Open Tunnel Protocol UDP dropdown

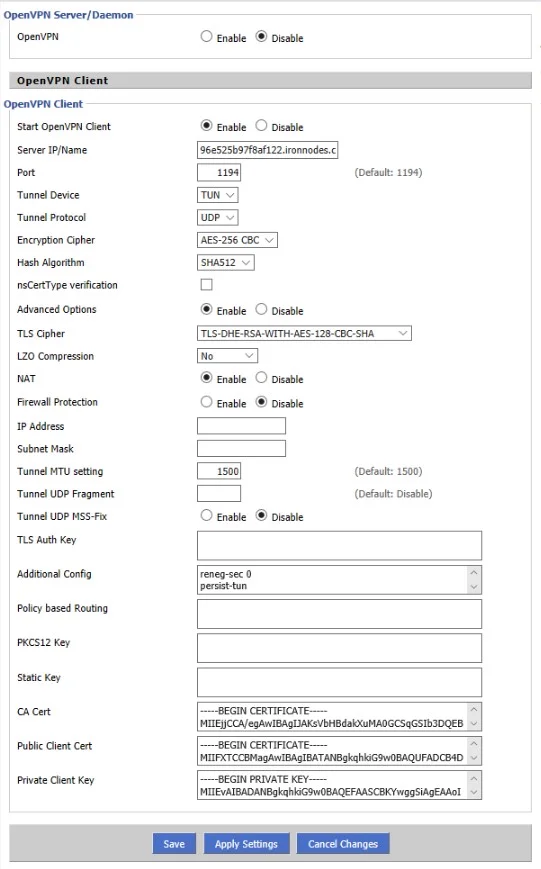click(217, 217)
